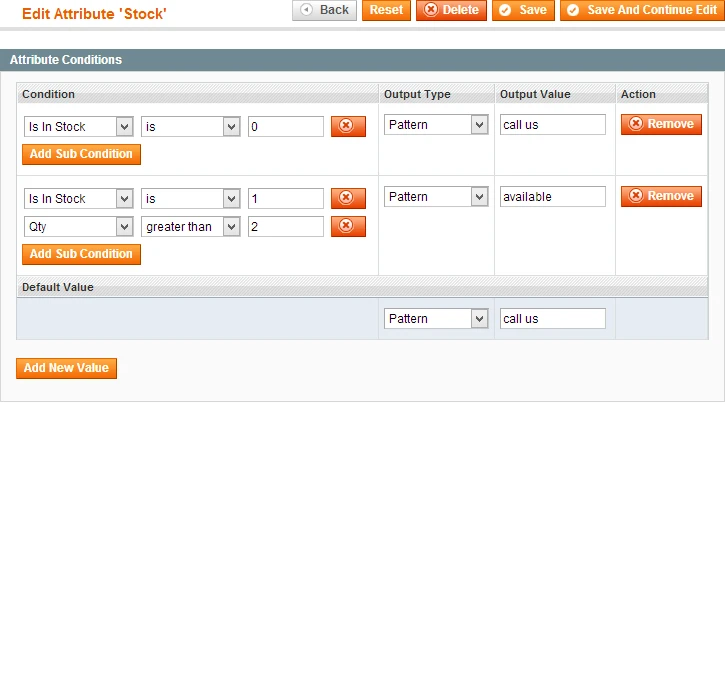Open the Qty attribute dropdown
725x680 pixels.
[x=79, y=227]
